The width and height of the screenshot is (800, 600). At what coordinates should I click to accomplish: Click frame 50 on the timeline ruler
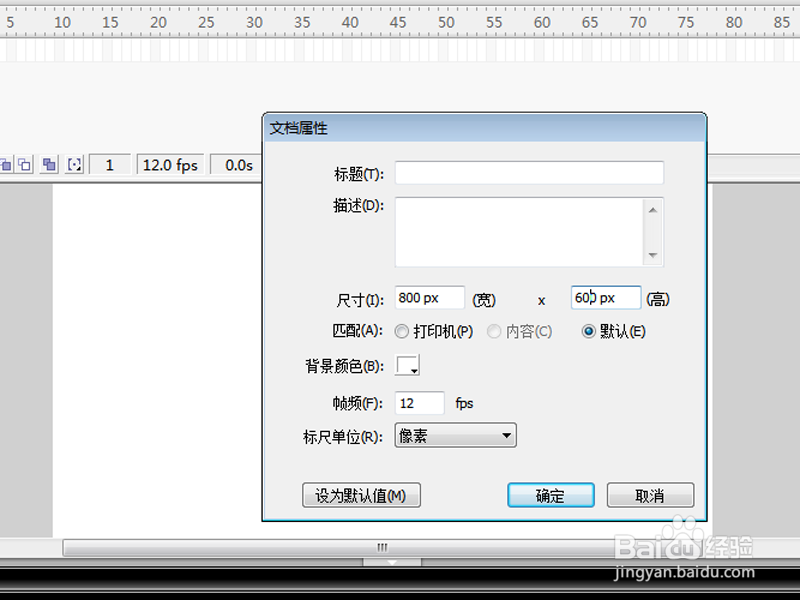(x=446, y=22)
